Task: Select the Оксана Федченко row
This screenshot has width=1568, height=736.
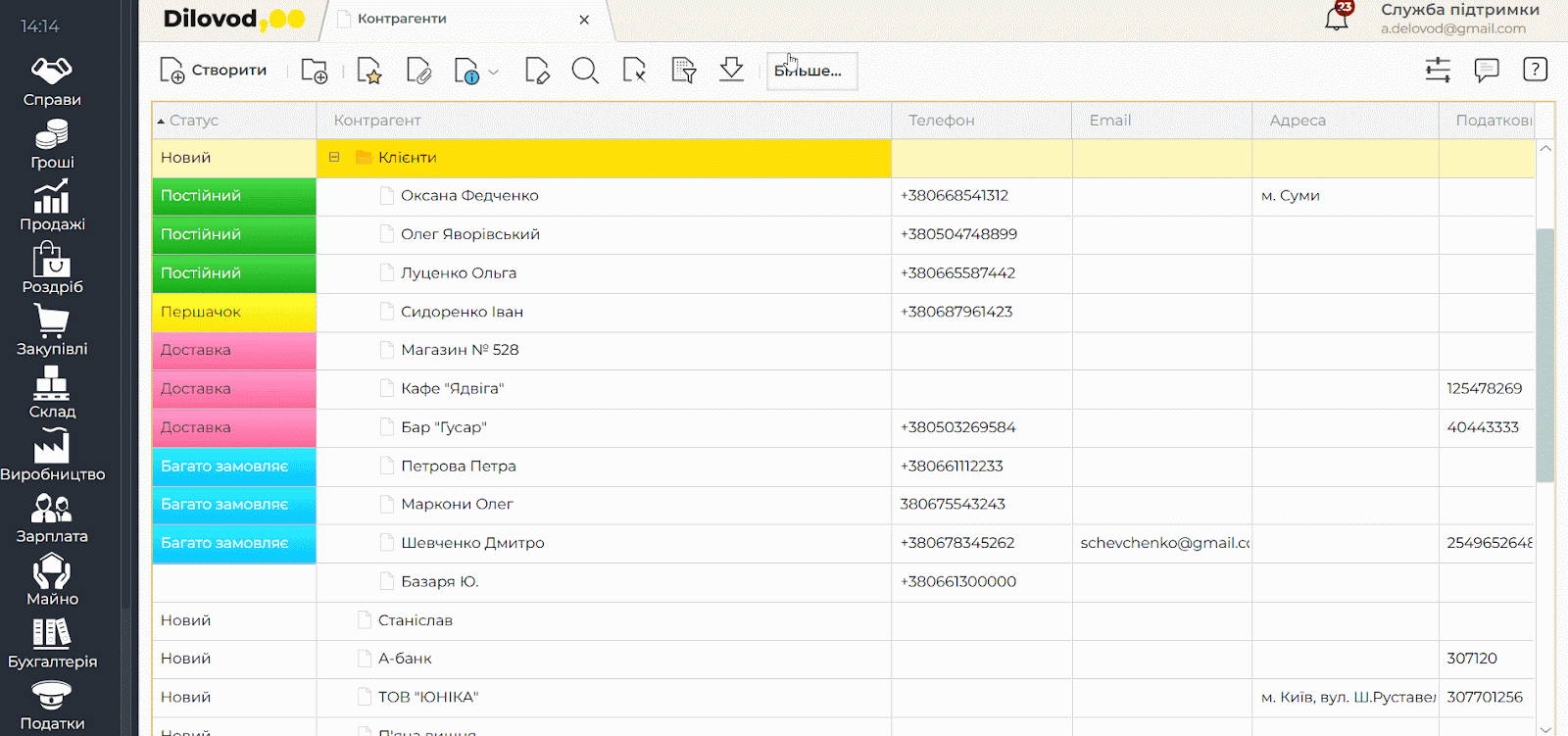Action: (x=469, y=196)
